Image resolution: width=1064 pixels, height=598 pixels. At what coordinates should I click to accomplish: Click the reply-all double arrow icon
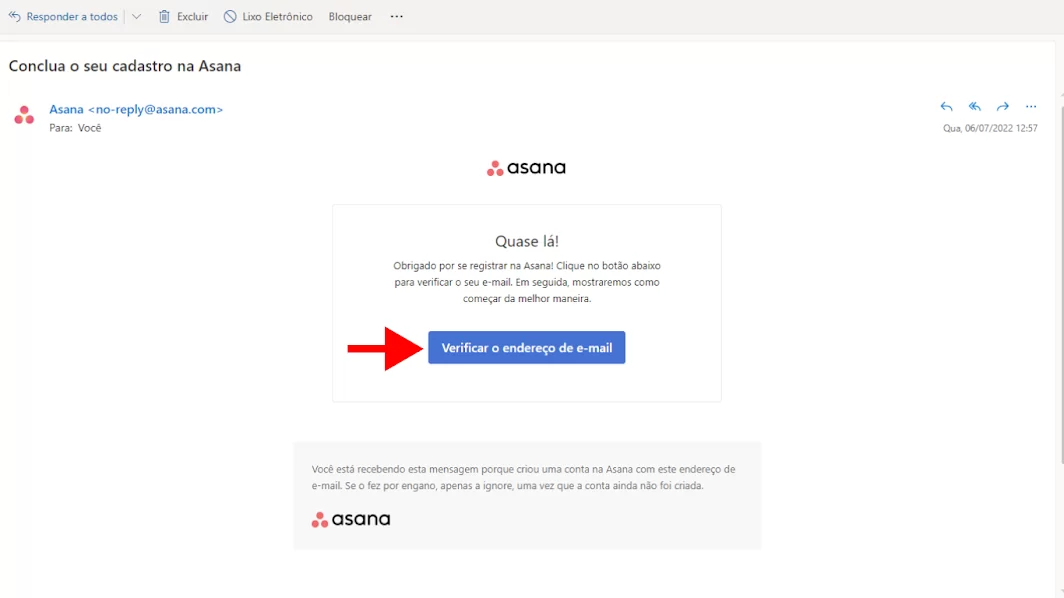click(974, 107)
